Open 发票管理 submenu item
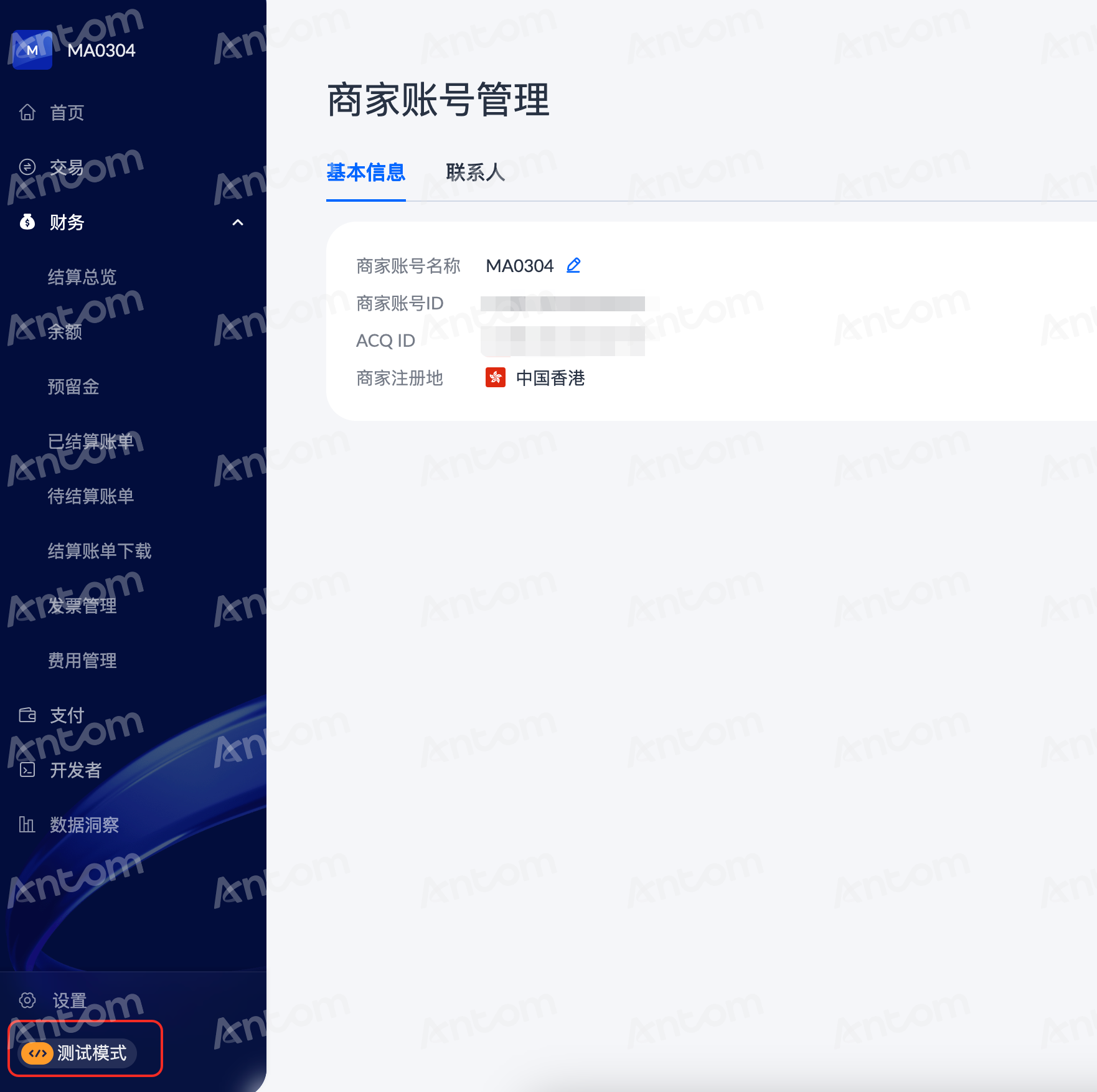1097x1092 pixels. 82,606
